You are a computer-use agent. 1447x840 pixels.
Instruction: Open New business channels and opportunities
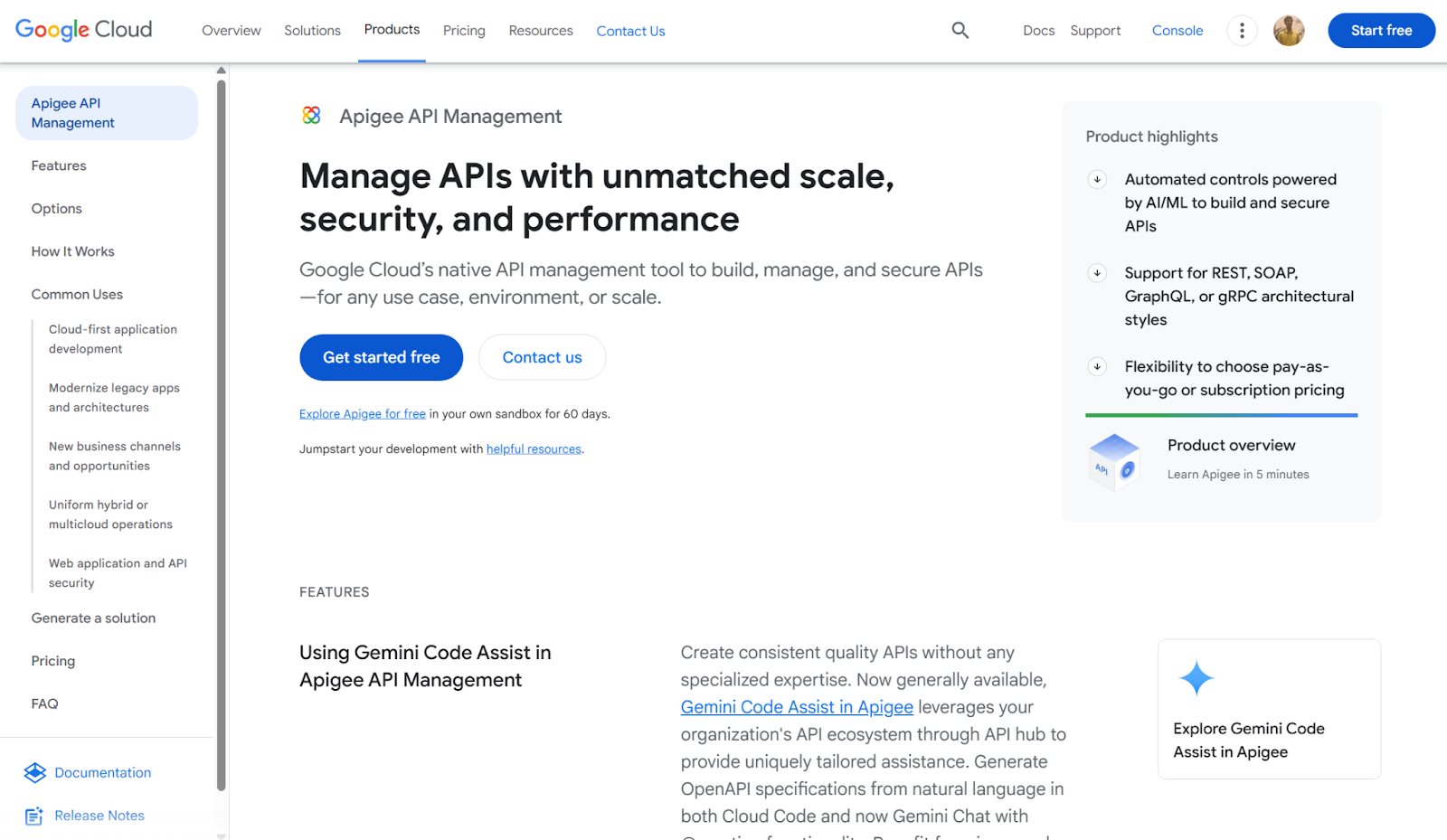coord(115,456)
